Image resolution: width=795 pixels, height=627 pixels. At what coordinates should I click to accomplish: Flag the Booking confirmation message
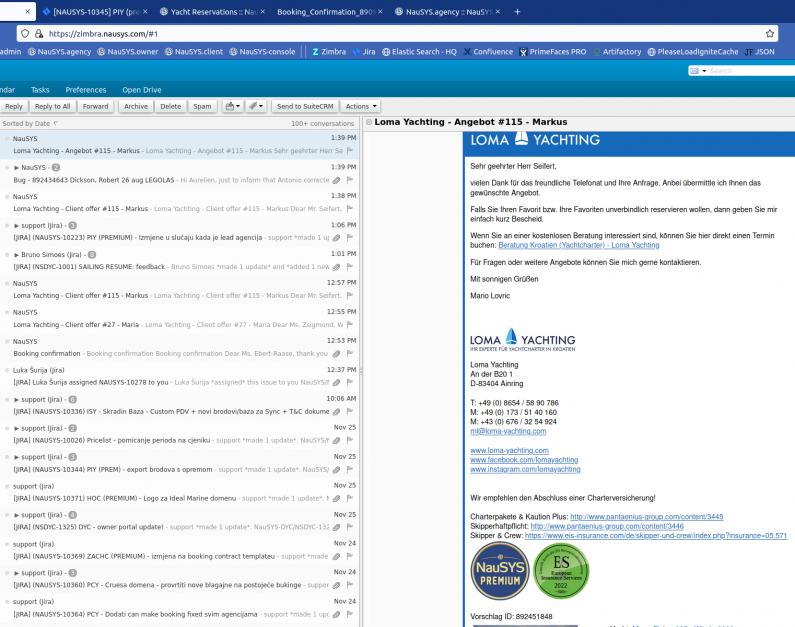tap(350, 353)
